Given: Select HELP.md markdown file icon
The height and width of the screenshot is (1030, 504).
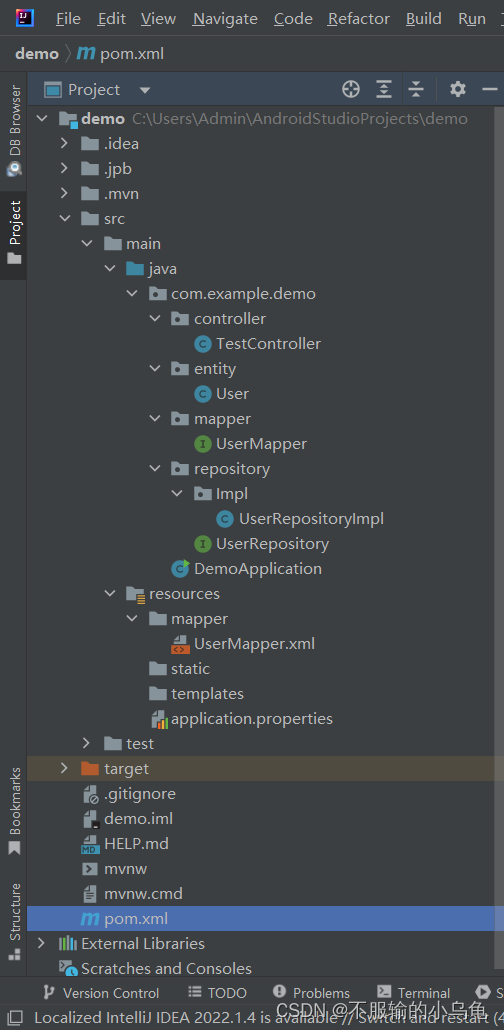Looking at the screenshot, I should click(x=90, y=843).
